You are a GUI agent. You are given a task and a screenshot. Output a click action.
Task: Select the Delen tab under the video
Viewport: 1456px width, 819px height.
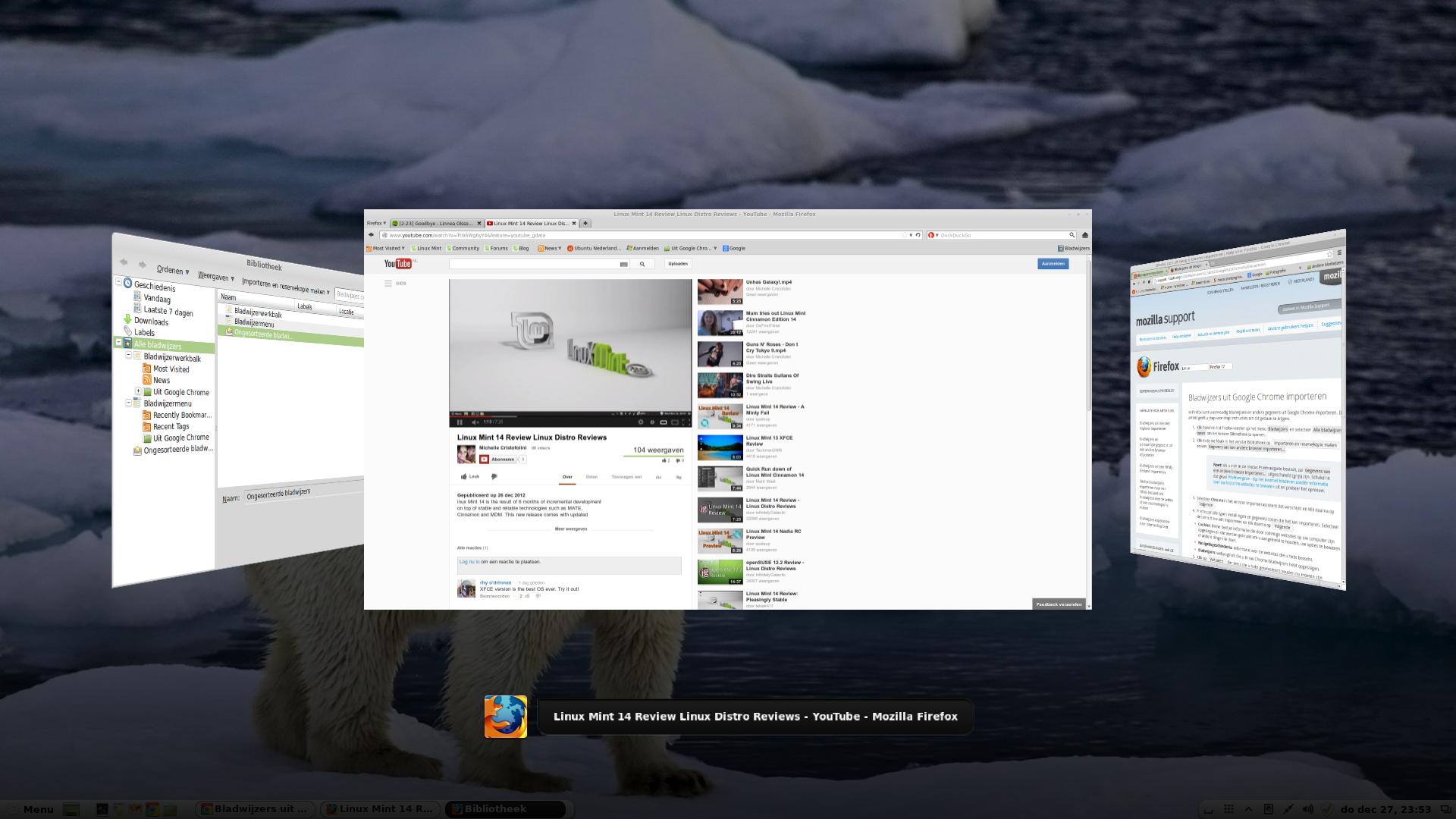point(591,477)
